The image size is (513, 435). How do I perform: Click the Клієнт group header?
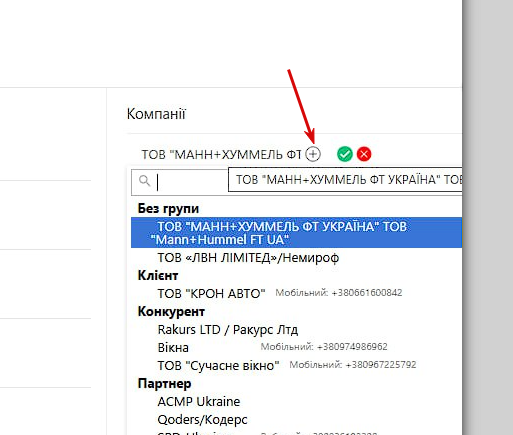click(x=158, y=276)
